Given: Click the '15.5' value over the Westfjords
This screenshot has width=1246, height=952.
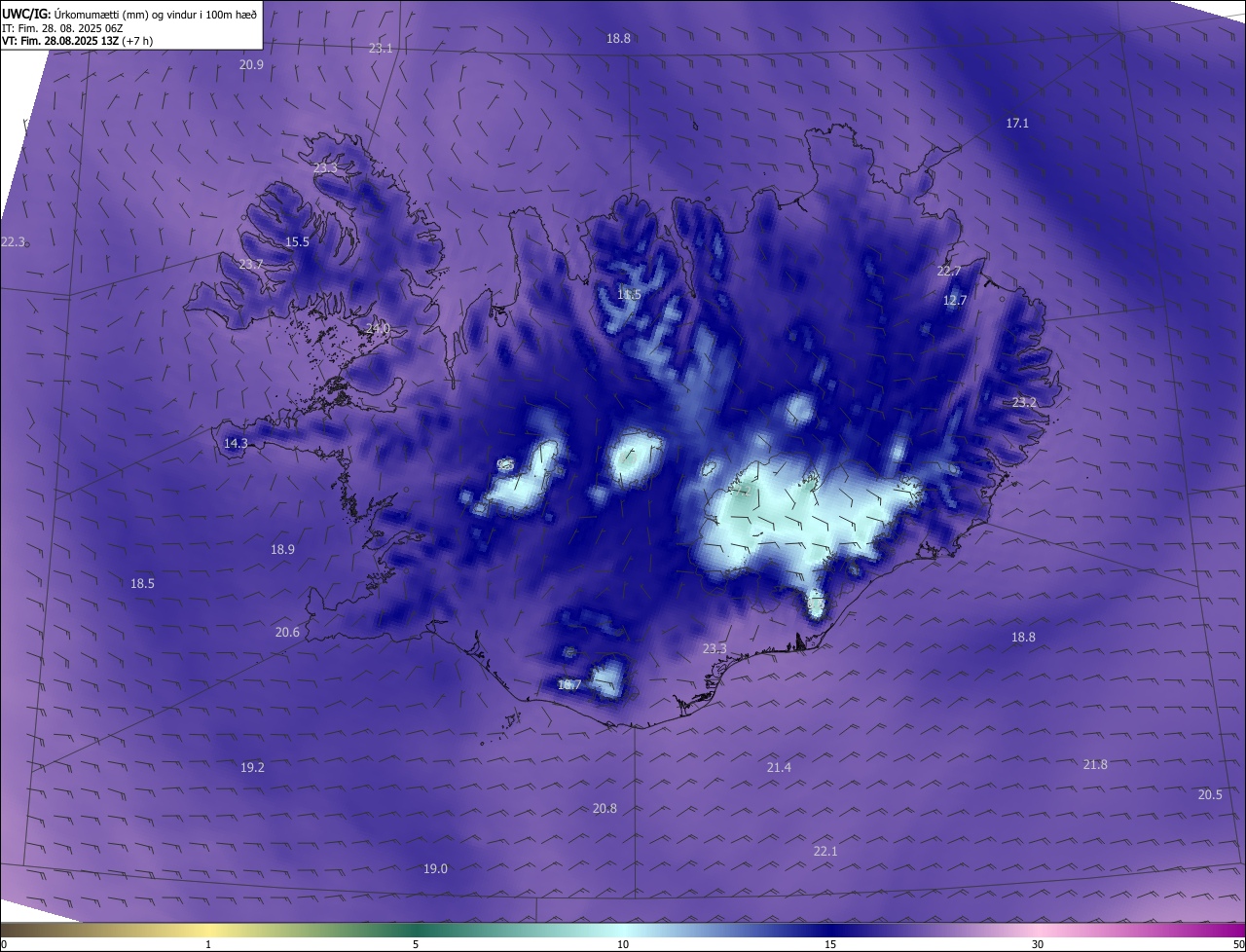Looking at the screenshot, I should pyautogui.click(x=297, y=241).
